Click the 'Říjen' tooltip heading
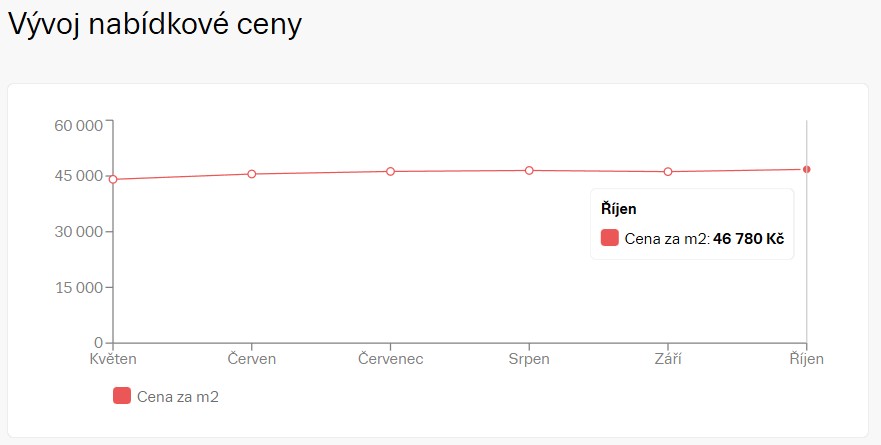Screen dimensions: 881x445 tap(619, 209)
